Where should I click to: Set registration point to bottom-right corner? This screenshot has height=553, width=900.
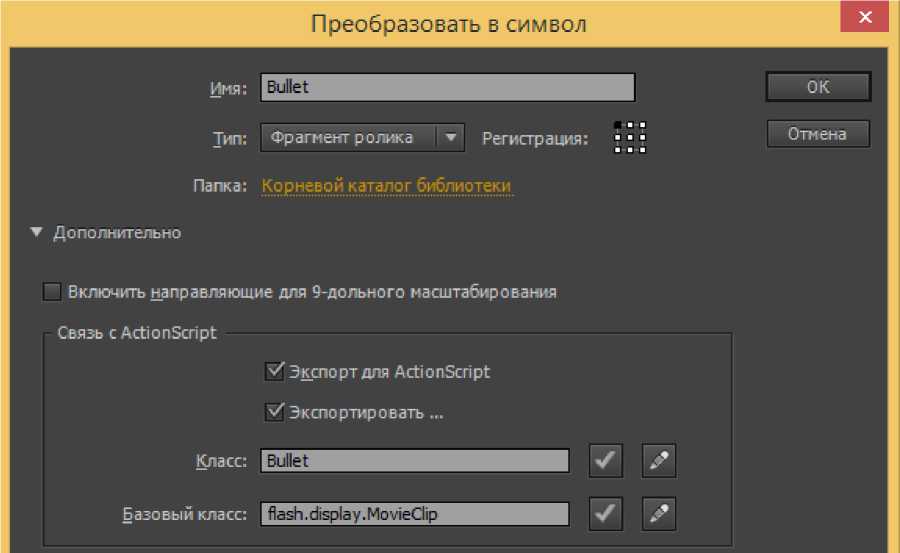pos(643,150)
